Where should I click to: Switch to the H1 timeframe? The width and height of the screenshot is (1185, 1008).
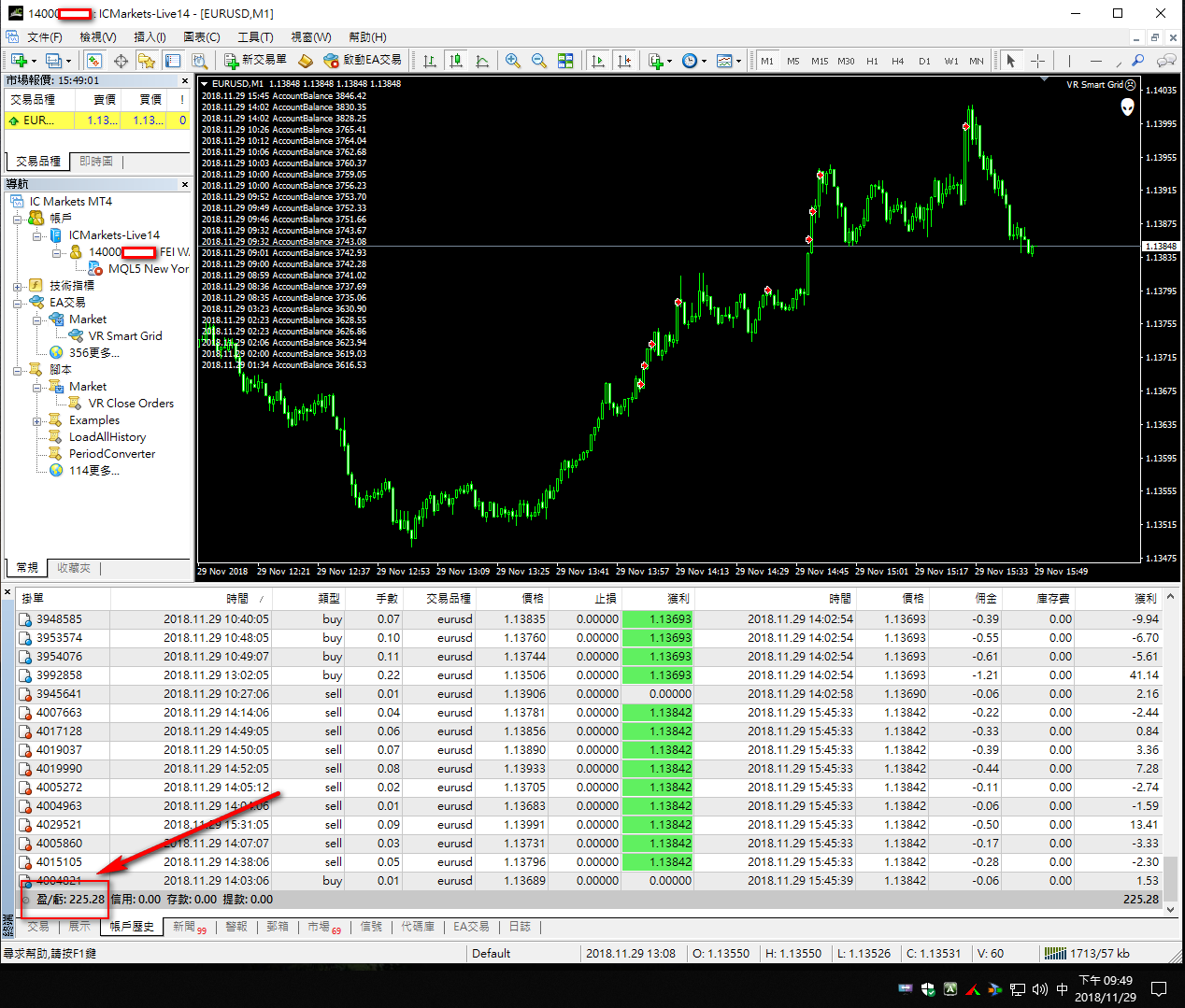[872, 61]
